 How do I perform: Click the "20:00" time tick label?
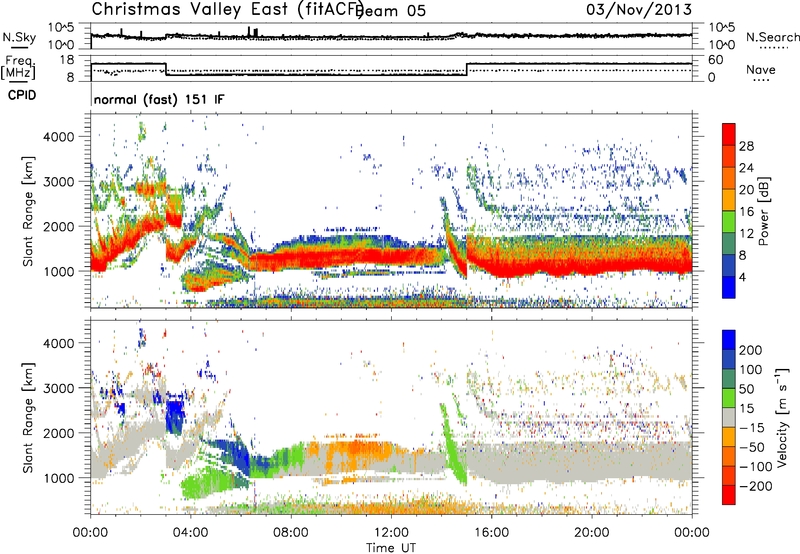click(591, 533)
